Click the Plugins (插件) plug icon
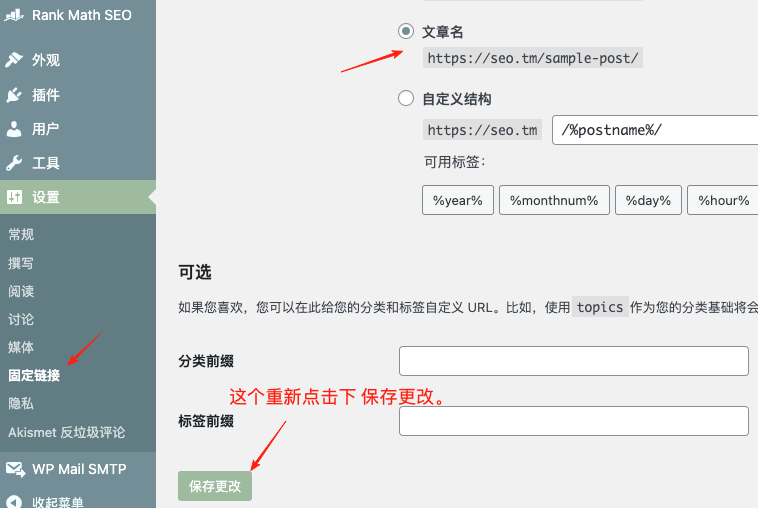This screenshot has height=508, width=758. tap(14, 95)
